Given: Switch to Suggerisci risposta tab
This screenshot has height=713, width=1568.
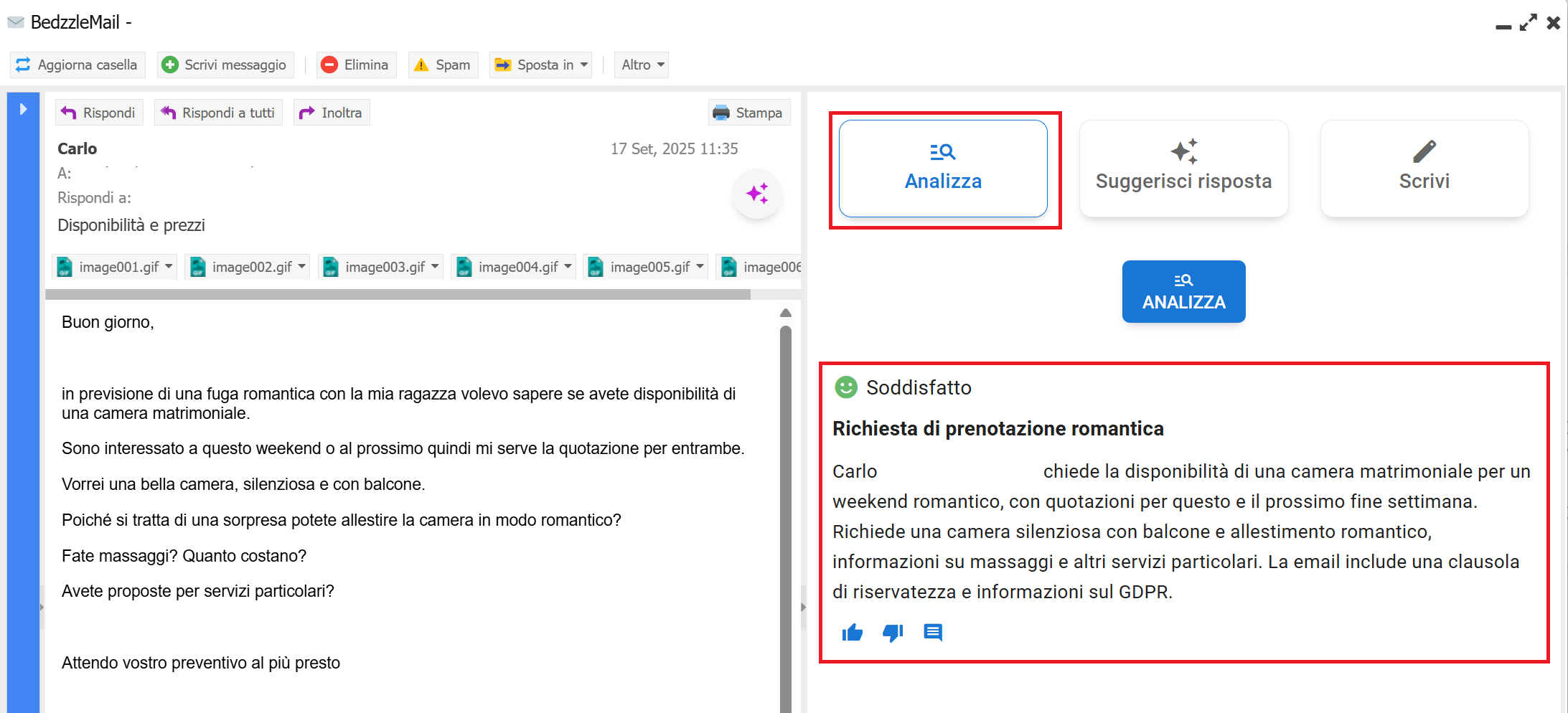Looking at the screenshot, I should point(1183,169).
